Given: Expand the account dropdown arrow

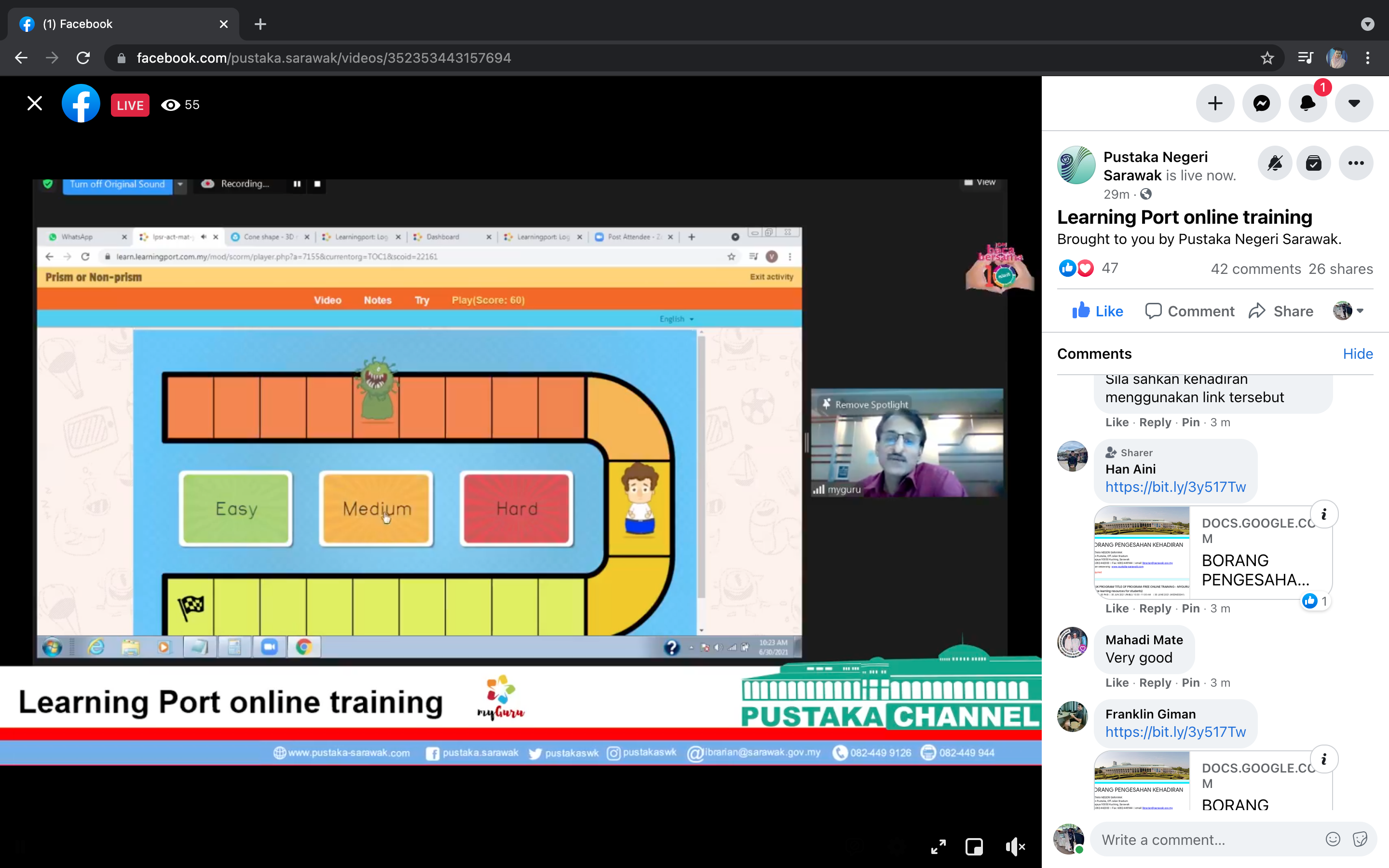Looking at the screenshot, I should (x=1354, y=103).
